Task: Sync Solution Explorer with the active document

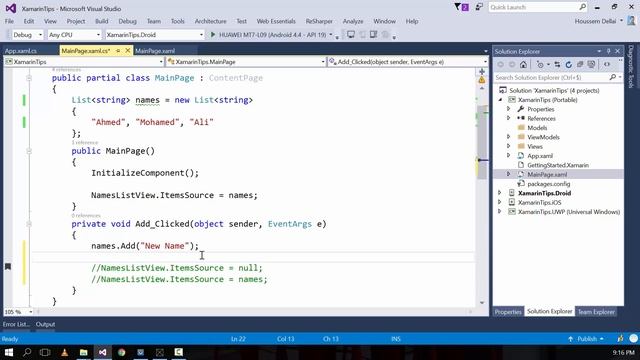Action: (557, 64)
